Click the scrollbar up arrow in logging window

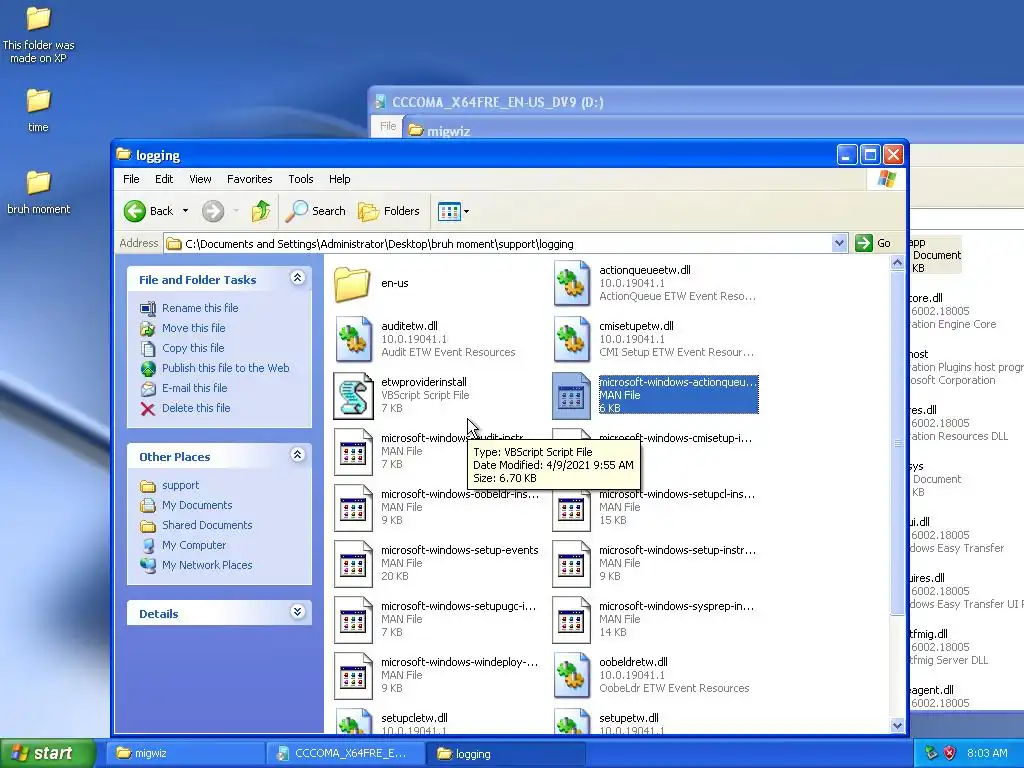(x=897, y=263)
